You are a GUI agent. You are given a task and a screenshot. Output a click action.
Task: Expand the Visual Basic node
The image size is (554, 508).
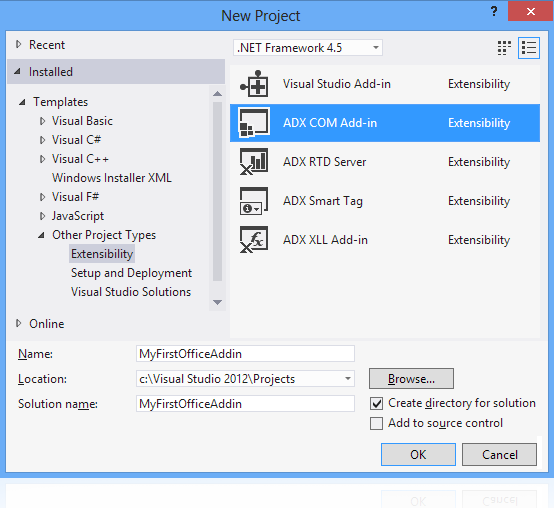(42, 121)
